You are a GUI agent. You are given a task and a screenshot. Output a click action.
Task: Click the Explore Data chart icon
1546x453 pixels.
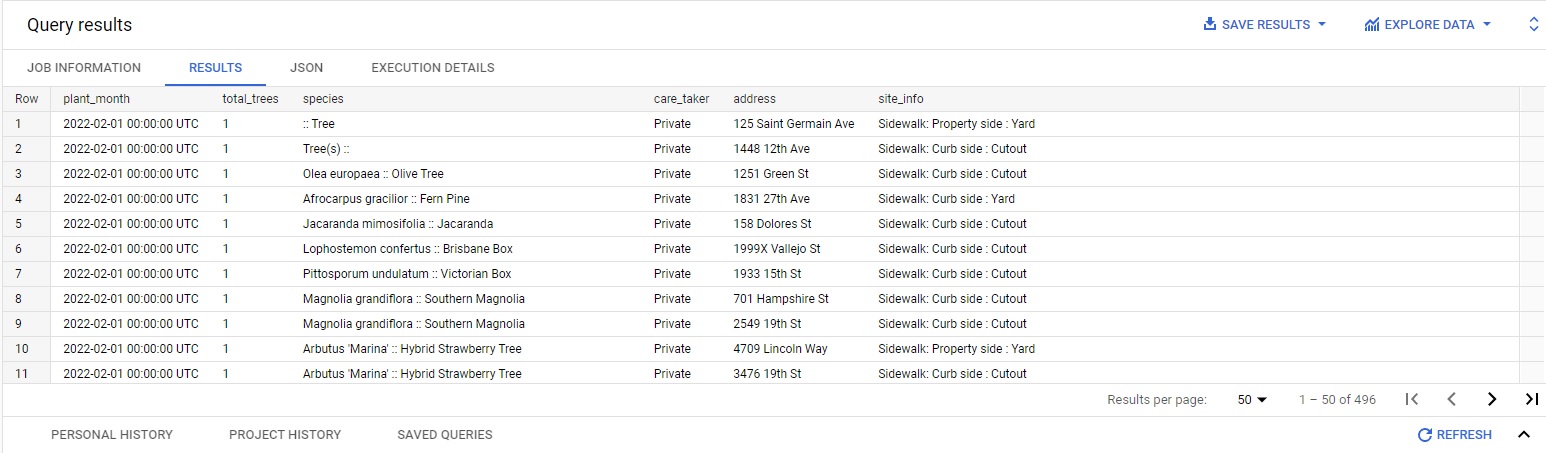(x=1372, y=24)
